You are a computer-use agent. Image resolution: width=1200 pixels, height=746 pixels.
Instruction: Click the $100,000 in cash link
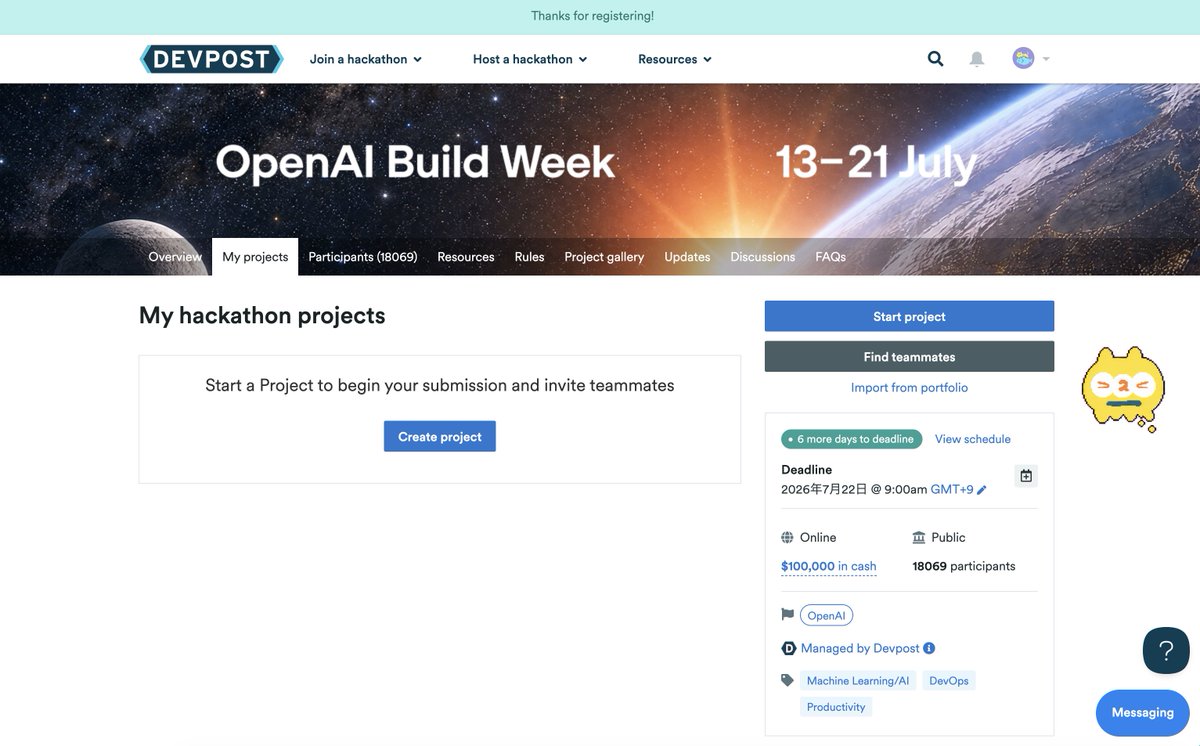click(x=828, y=566)
